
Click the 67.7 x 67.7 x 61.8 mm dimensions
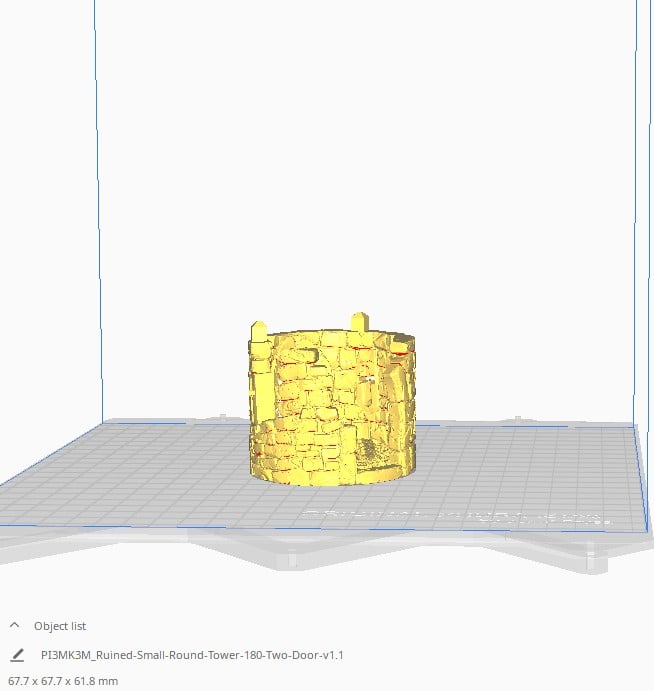[62, 681]
